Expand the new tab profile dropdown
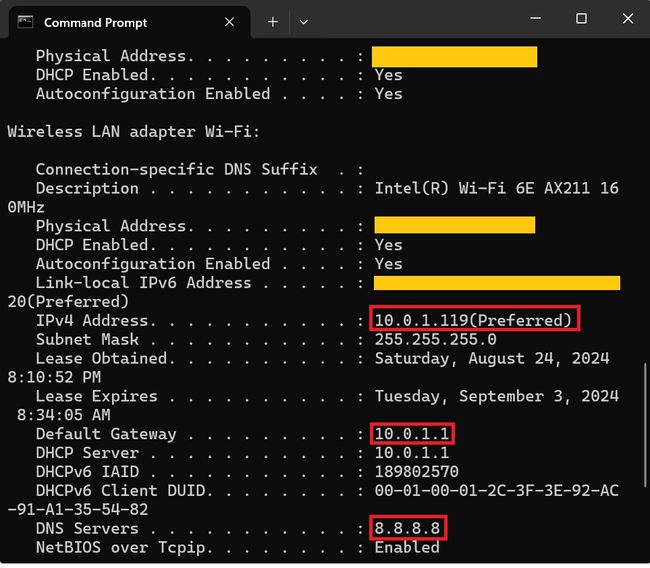Viewport: 650px width, 568px height. coord(304,22)
